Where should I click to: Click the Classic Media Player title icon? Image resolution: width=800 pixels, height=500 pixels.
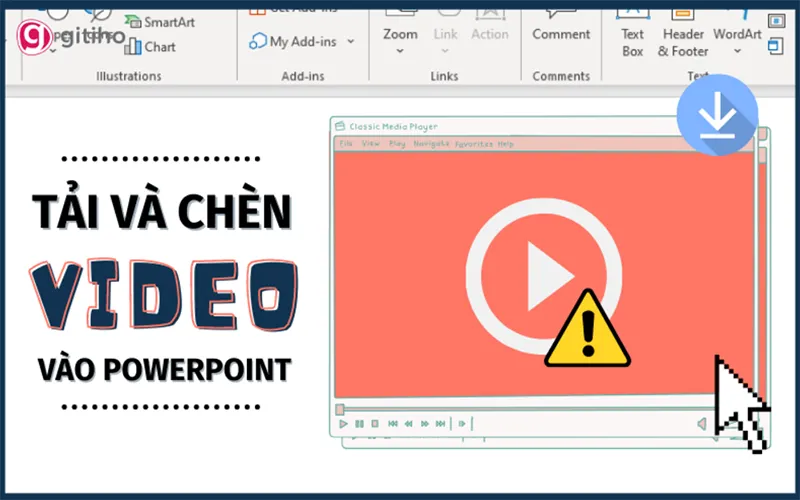(x=340, y=126)
